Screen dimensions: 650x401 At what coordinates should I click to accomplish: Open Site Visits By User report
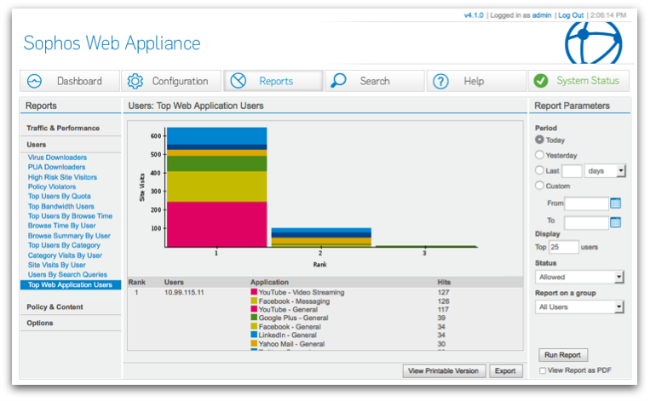click(57, 265)
